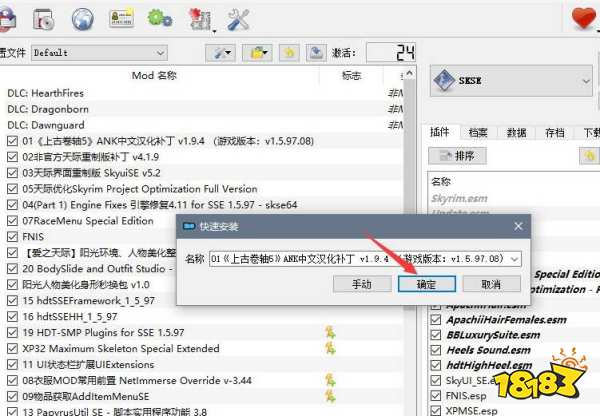Viewport: 600px width, 416px height.
Task: Switch to the 数据 tab
Action: tap(516, 133)
